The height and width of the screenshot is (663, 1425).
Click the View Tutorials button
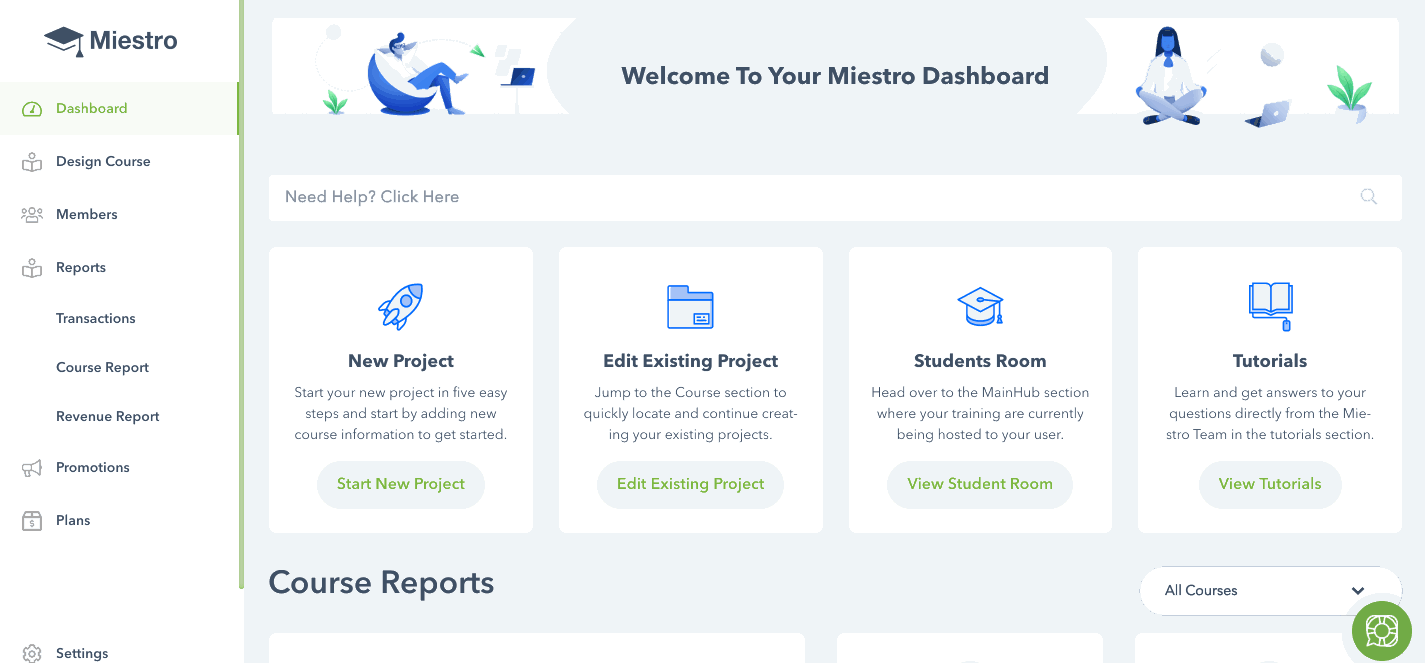click(1270, 484)
